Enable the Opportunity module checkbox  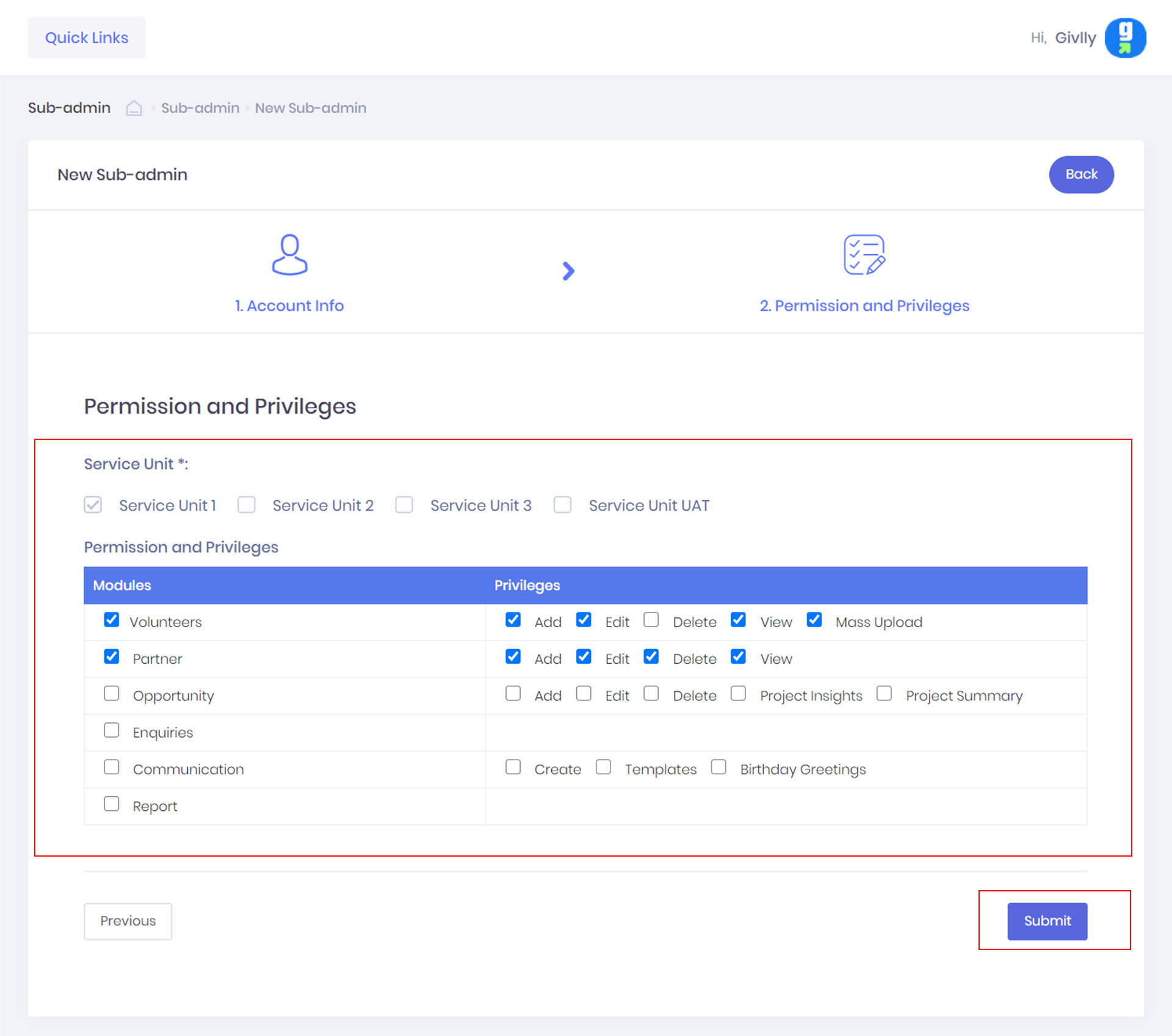coord(112,694)
